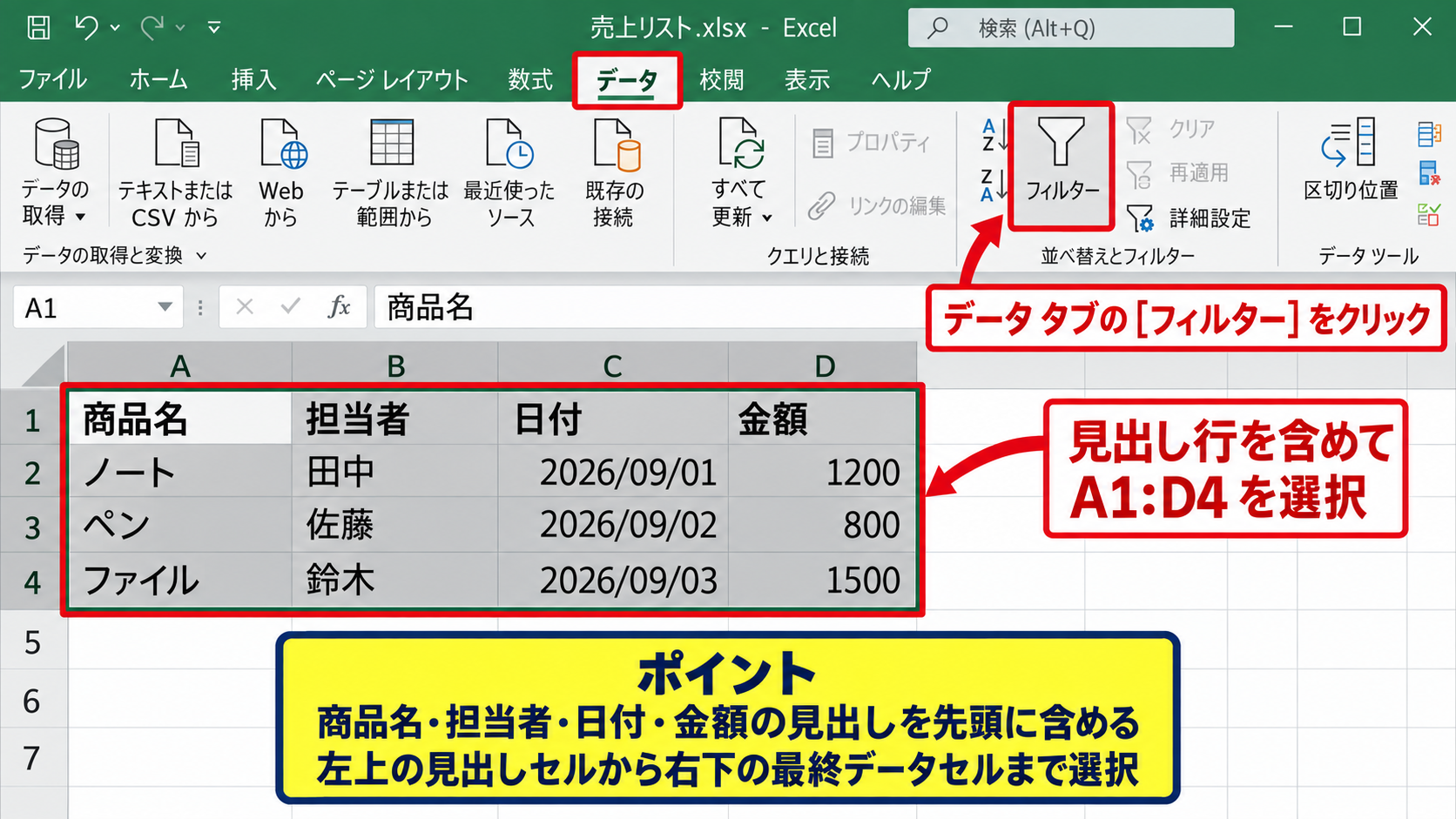Click the formula bar showing 商品名
The image size is (1456, 819).
[650, 306]
